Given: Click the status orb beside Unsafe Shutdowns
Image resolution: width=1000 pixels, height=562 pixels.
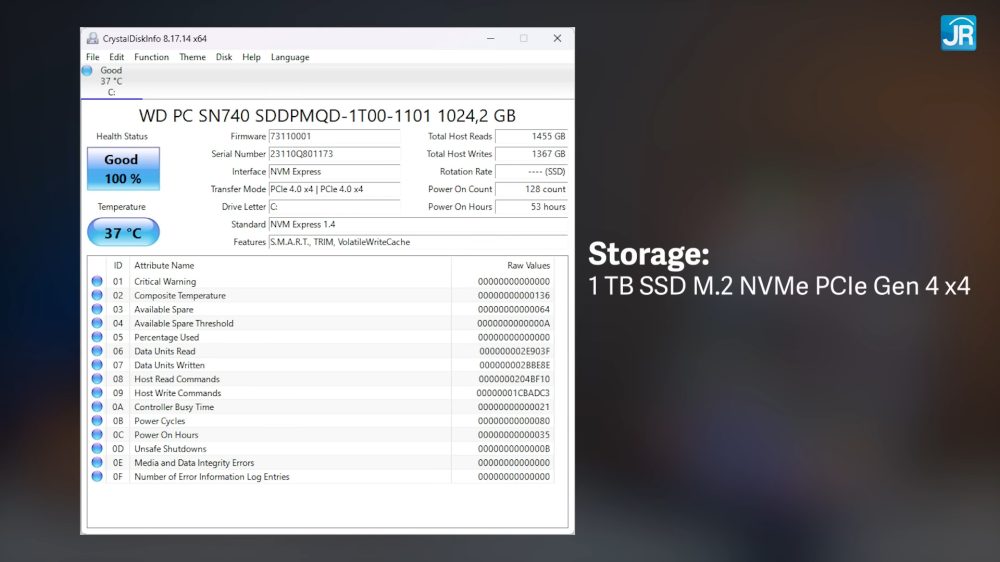Looking at the screenshot, I should point(97,449).
